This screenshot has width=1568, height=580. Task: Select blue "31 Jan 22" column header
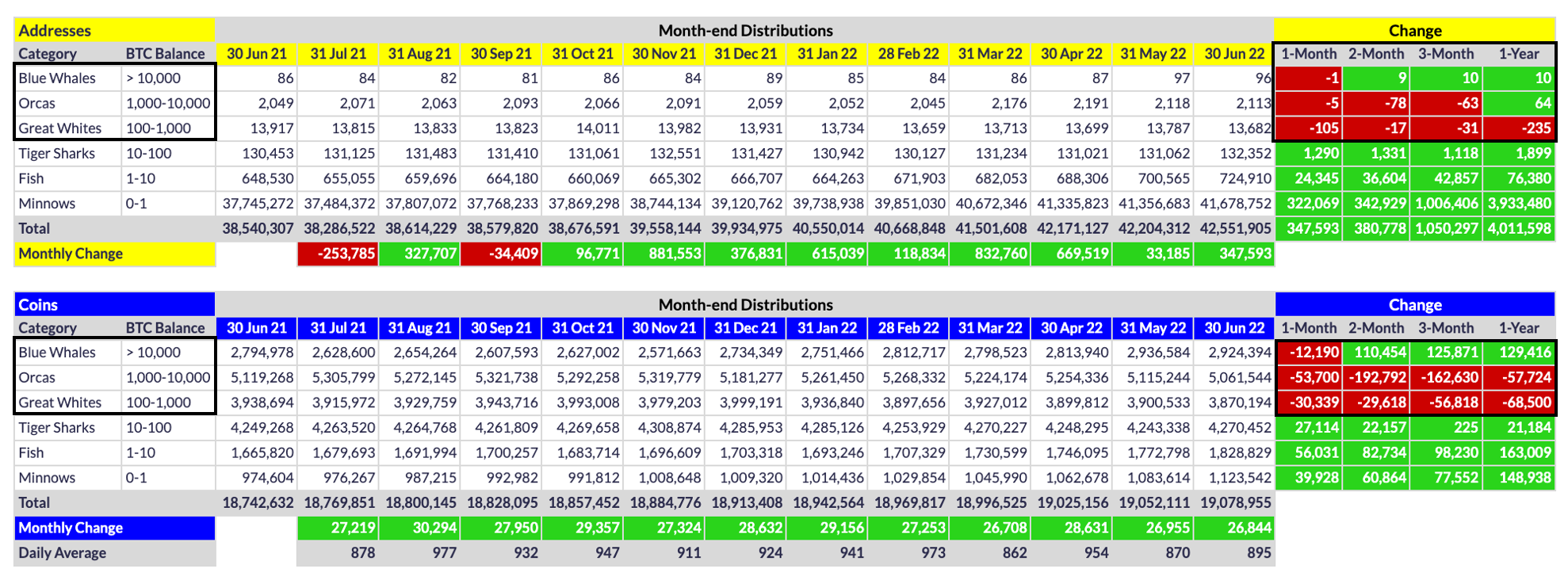point(827,327)
